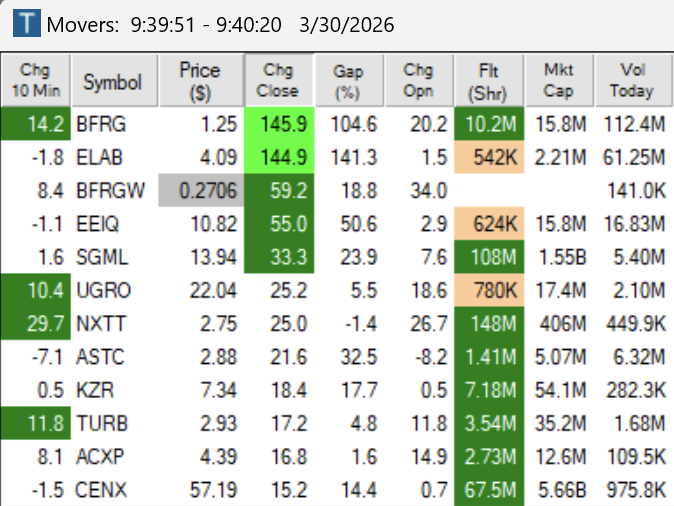Screen dimensions: 674x506
Task: Click SGML market cap 1.55B
Action: tap(562, 257)
